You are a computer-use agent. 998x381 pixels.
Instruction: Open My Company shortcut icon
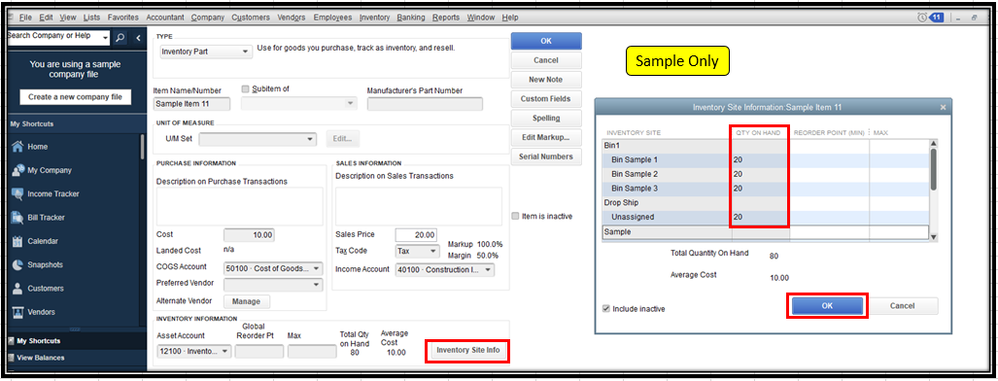coord(18,170)
